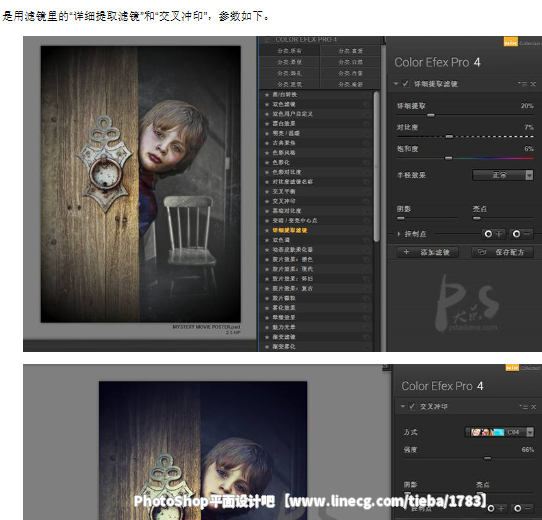542x520 pixels.
Task: Select the 动态皮肤柔化器 filter
Action: 292,250
